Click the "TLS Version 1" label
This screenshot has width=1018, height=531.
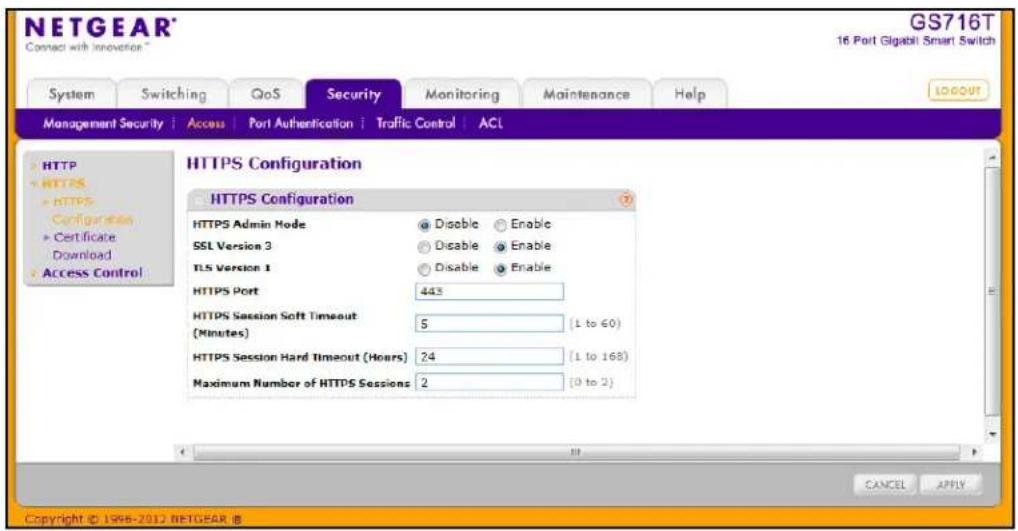(232, 267)
